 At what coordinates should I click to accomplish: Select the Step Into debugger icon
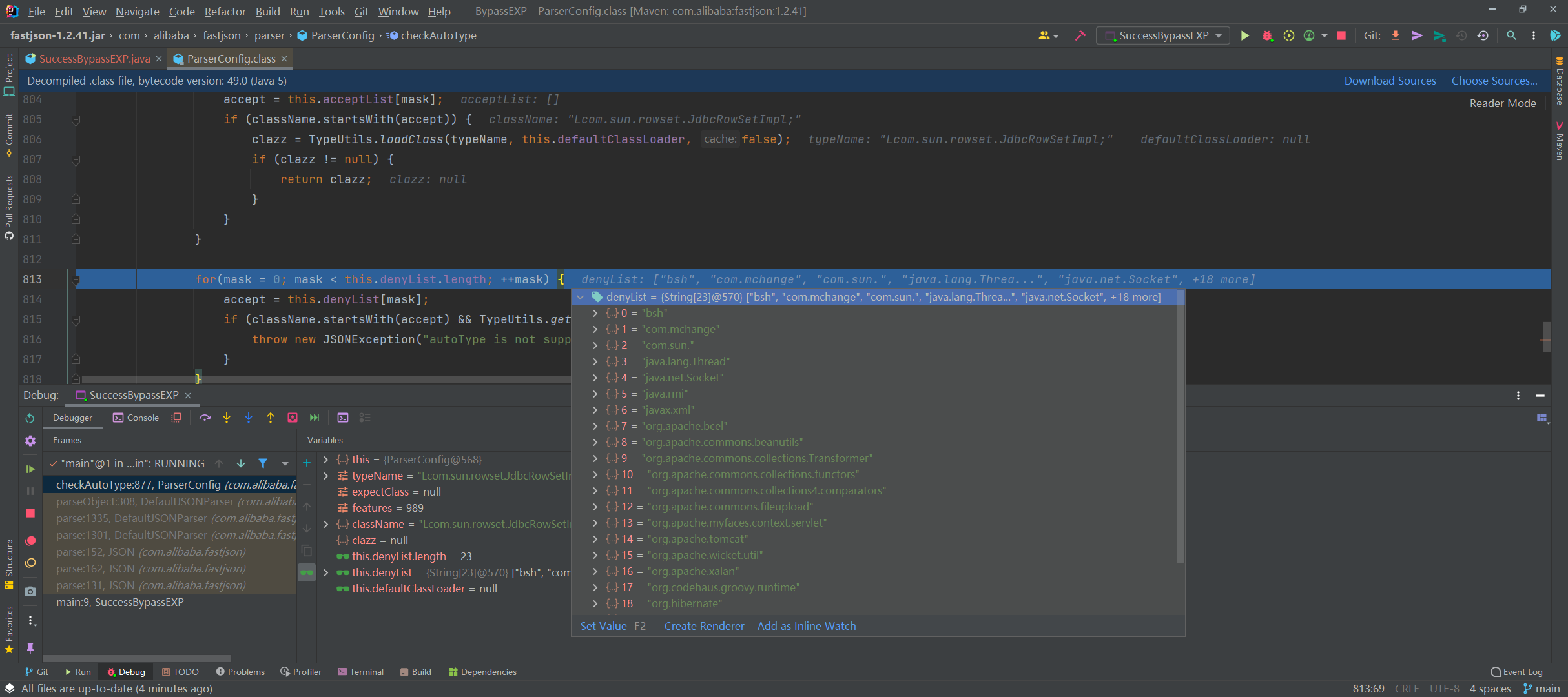tap(227, 418)
